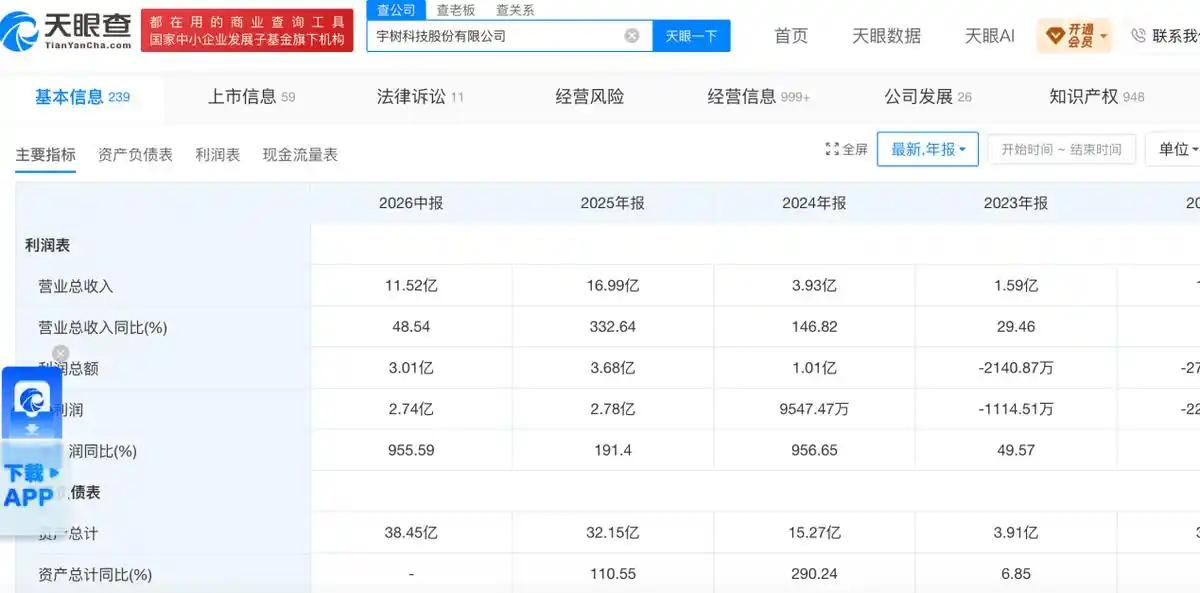
Task: Click the -2140.87万 profit value
Action: [x=1016, y=368]
